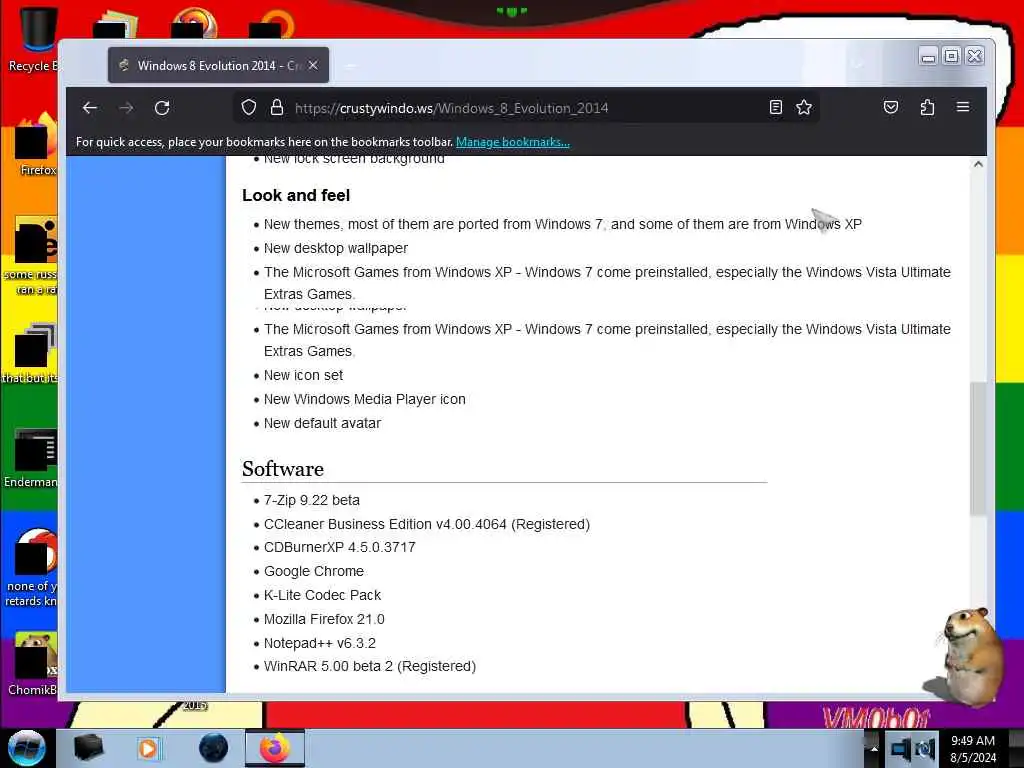Toggle reader view for this page
This screenshot has width=1024, height=768.
776,107
